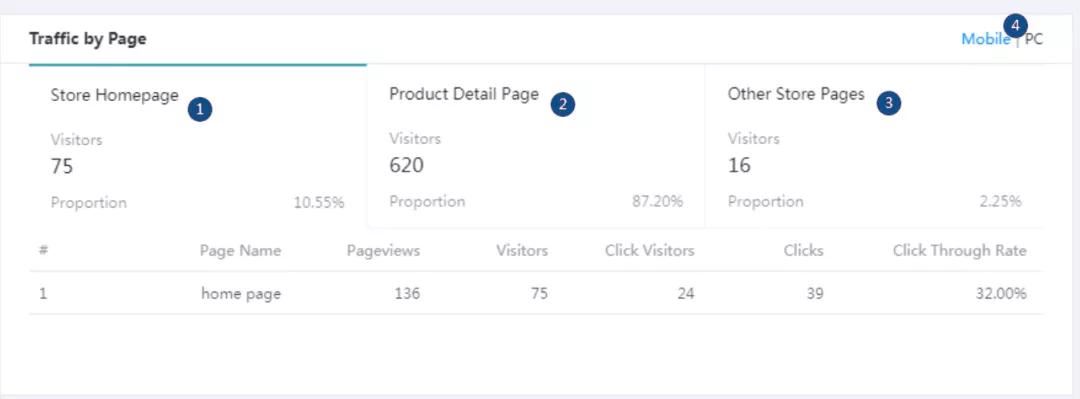The width and height of the screenshot is (1080, 399).
Task: Select the Store Homepage tab
Action: tap(198, 146)
